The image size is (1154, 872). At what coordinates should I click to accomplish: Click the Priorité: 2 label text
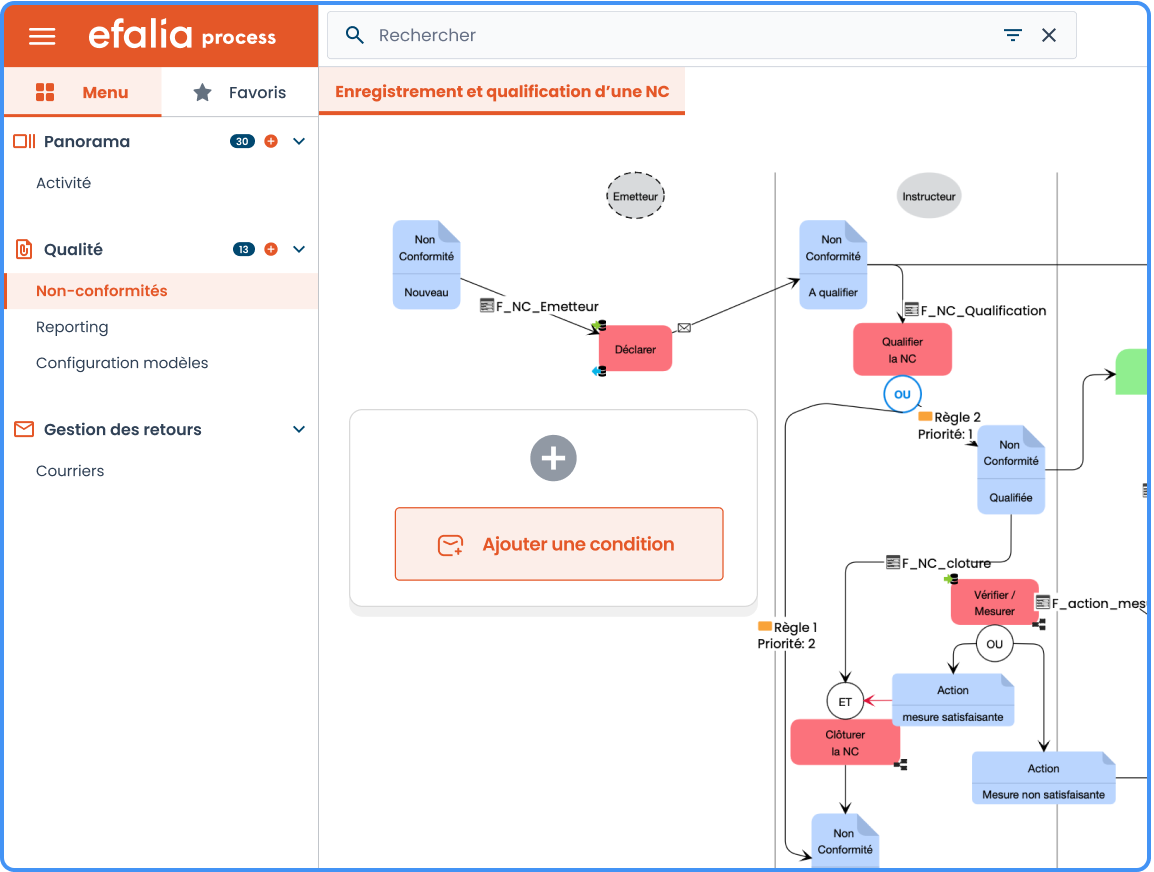787,644
